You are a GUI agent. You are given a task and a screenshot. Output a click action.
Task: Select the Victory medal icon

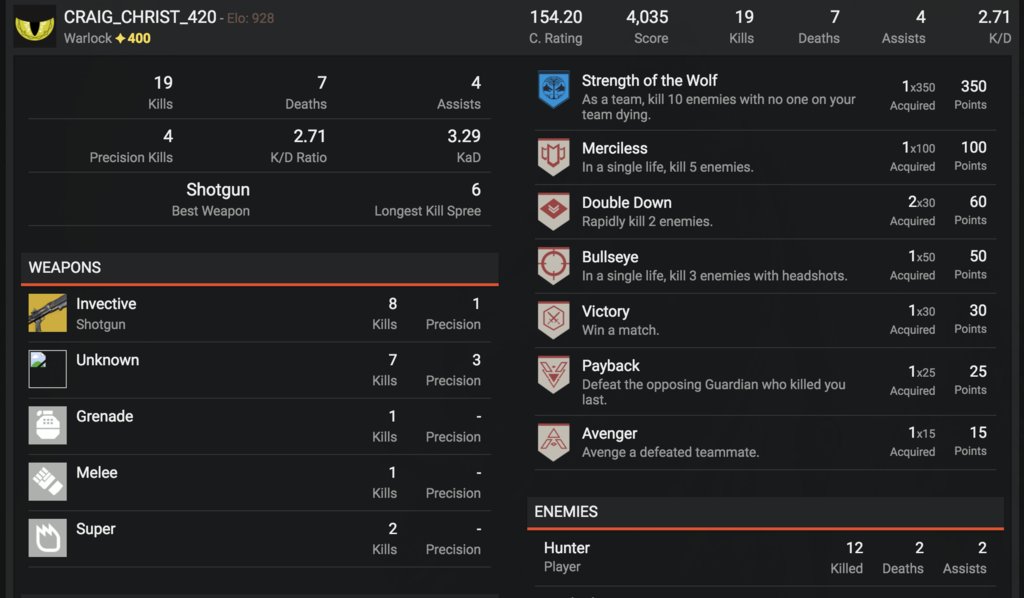click(554, 320)
